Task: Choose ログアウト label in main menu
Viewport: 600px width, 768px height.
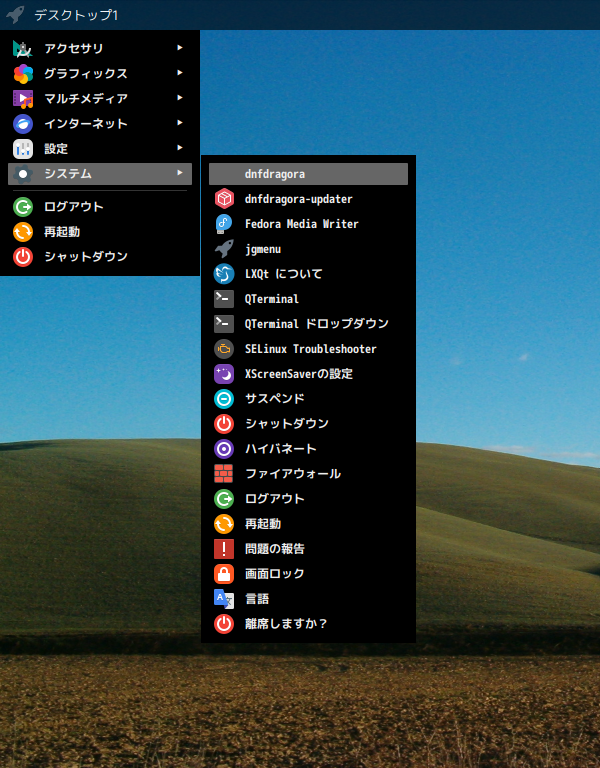Action: 74,207
